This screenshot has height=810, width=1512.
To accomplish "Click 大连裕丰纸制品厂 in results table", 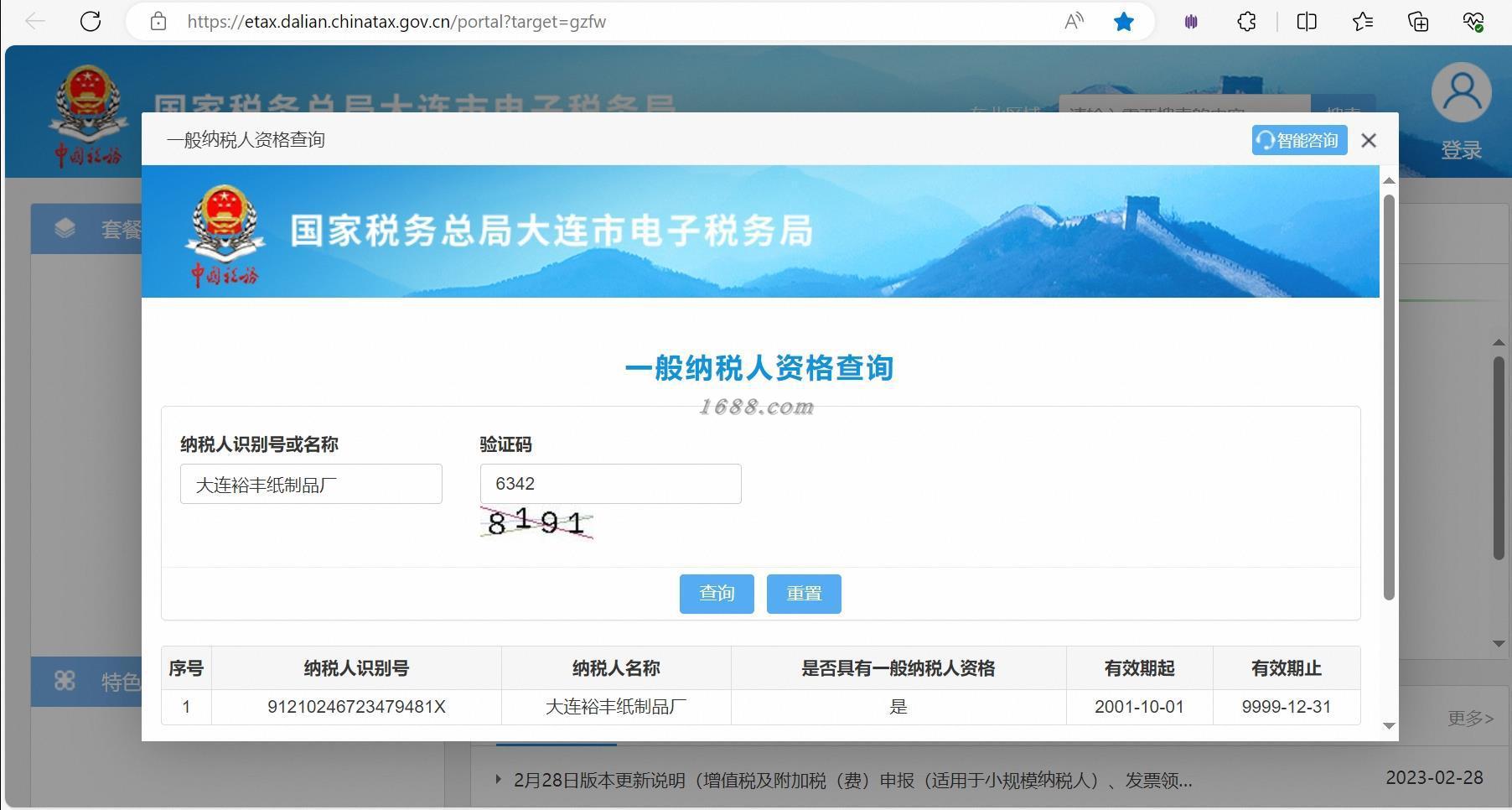I will (616, 707).
